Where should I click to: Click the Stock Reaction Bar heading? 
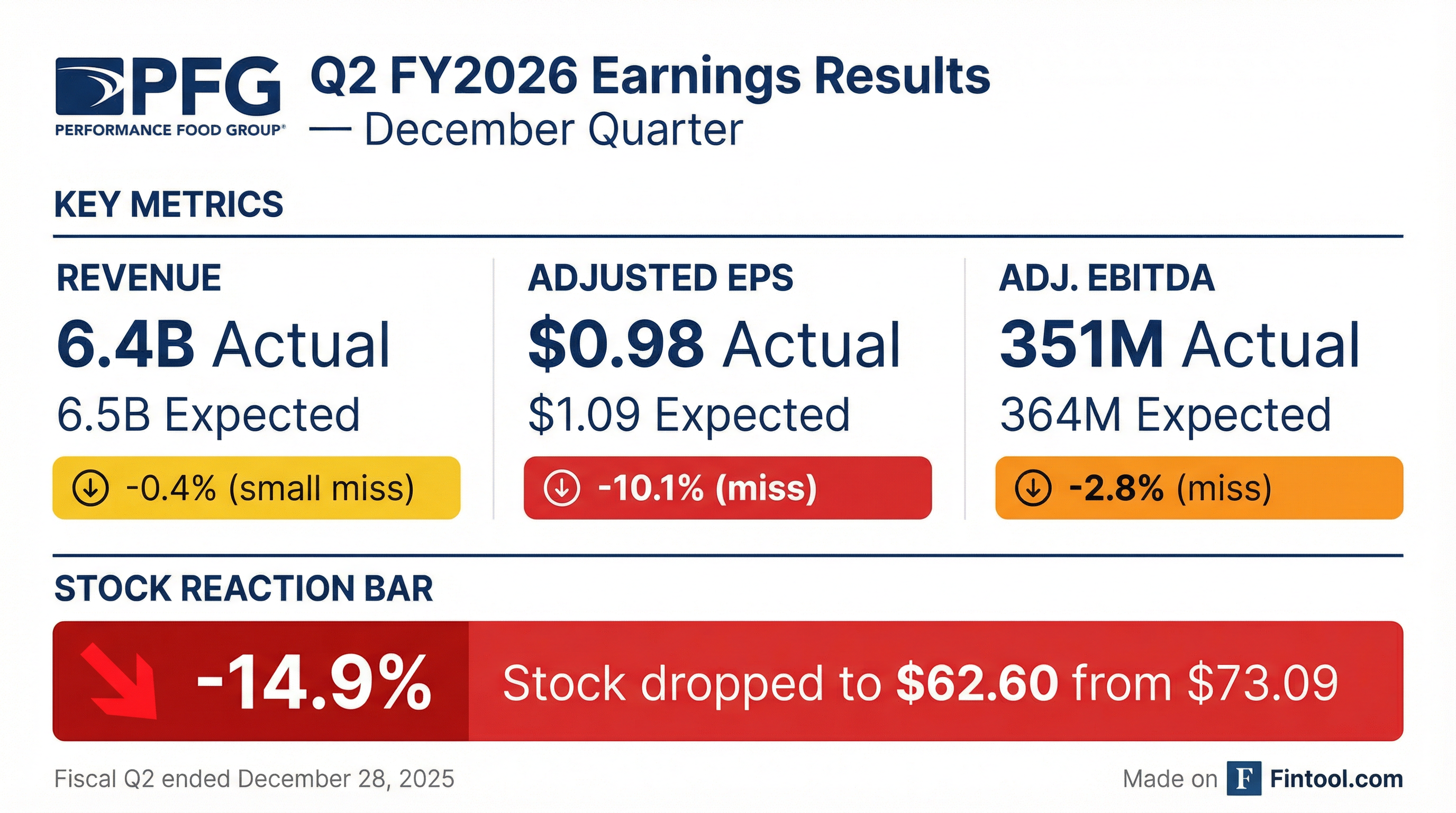click(243, 589)
